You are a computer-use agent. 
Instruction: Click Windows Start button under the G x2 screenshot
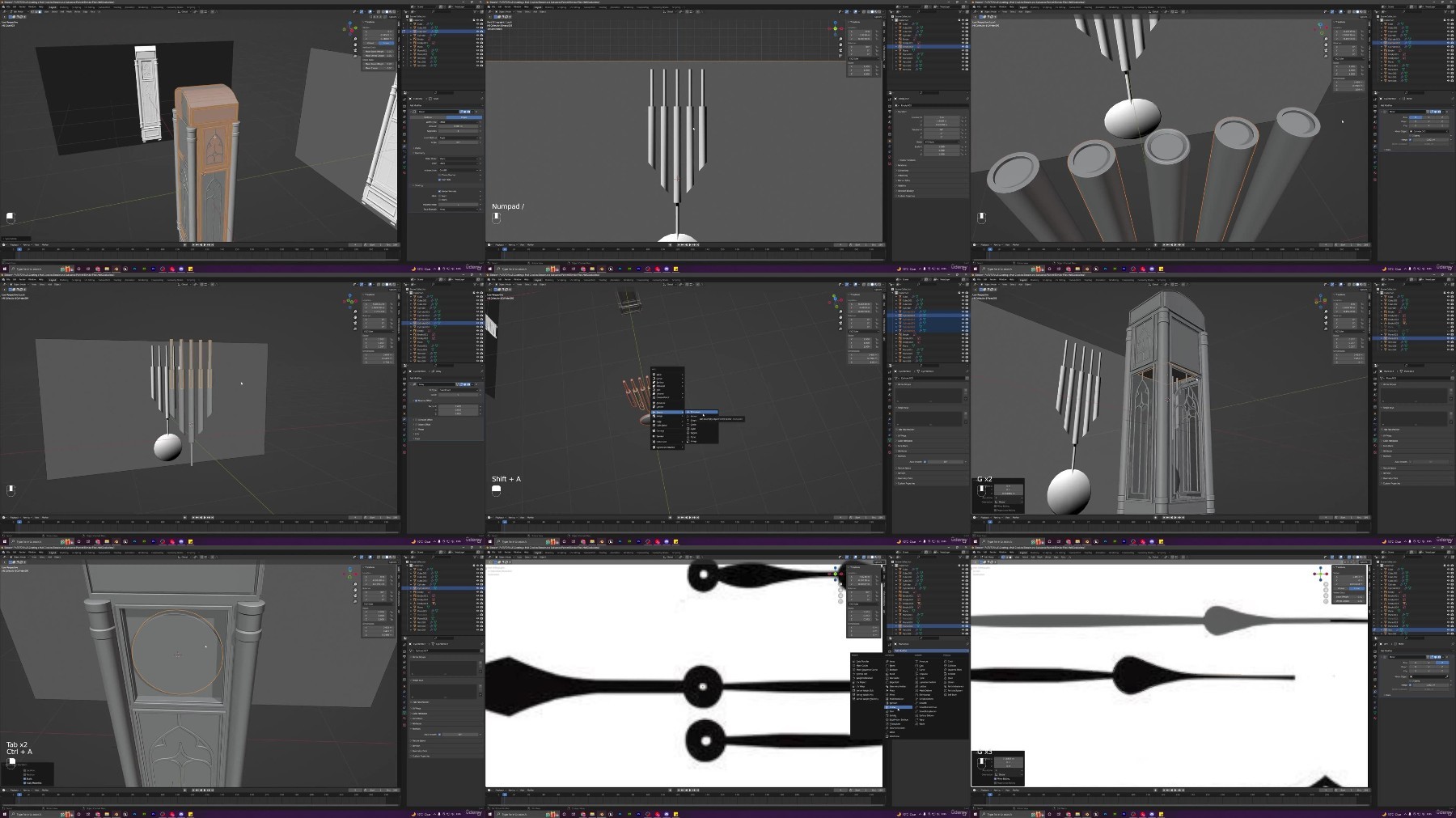tap(975, 541)
